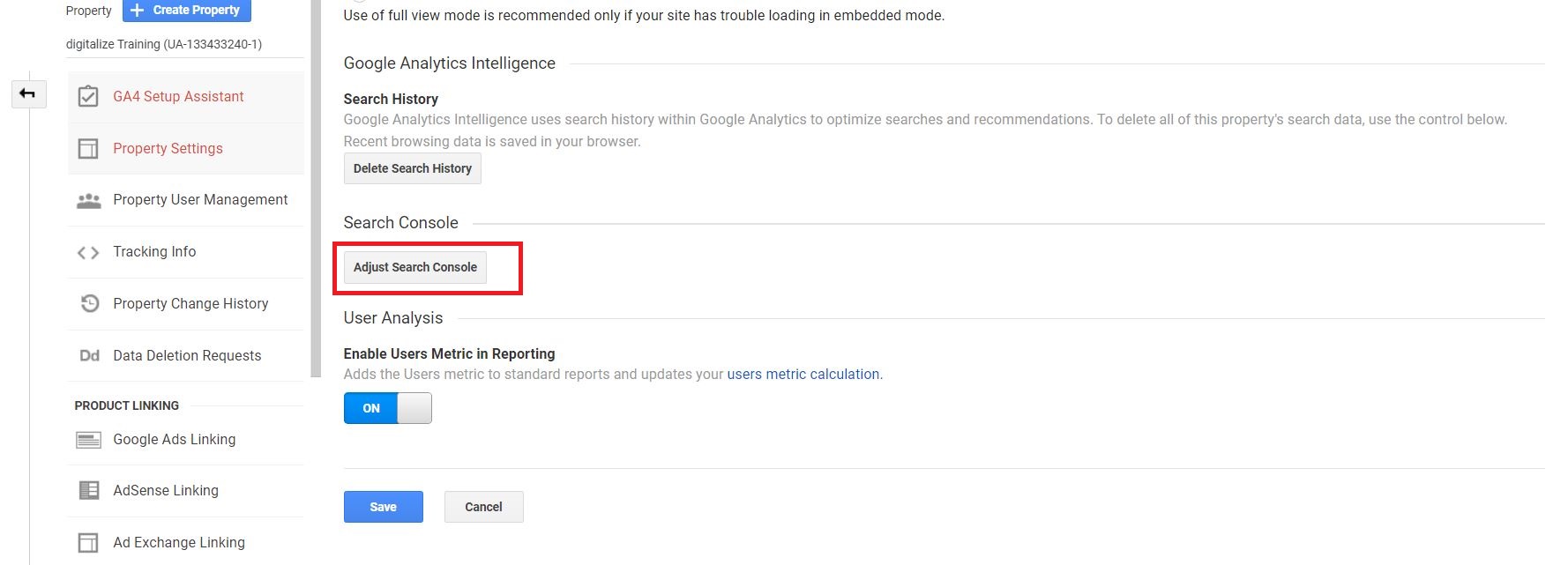Viewport: 1568px width, 565px height.
Task: Click the AdSense Linking icon
Action: coord(88,490)
